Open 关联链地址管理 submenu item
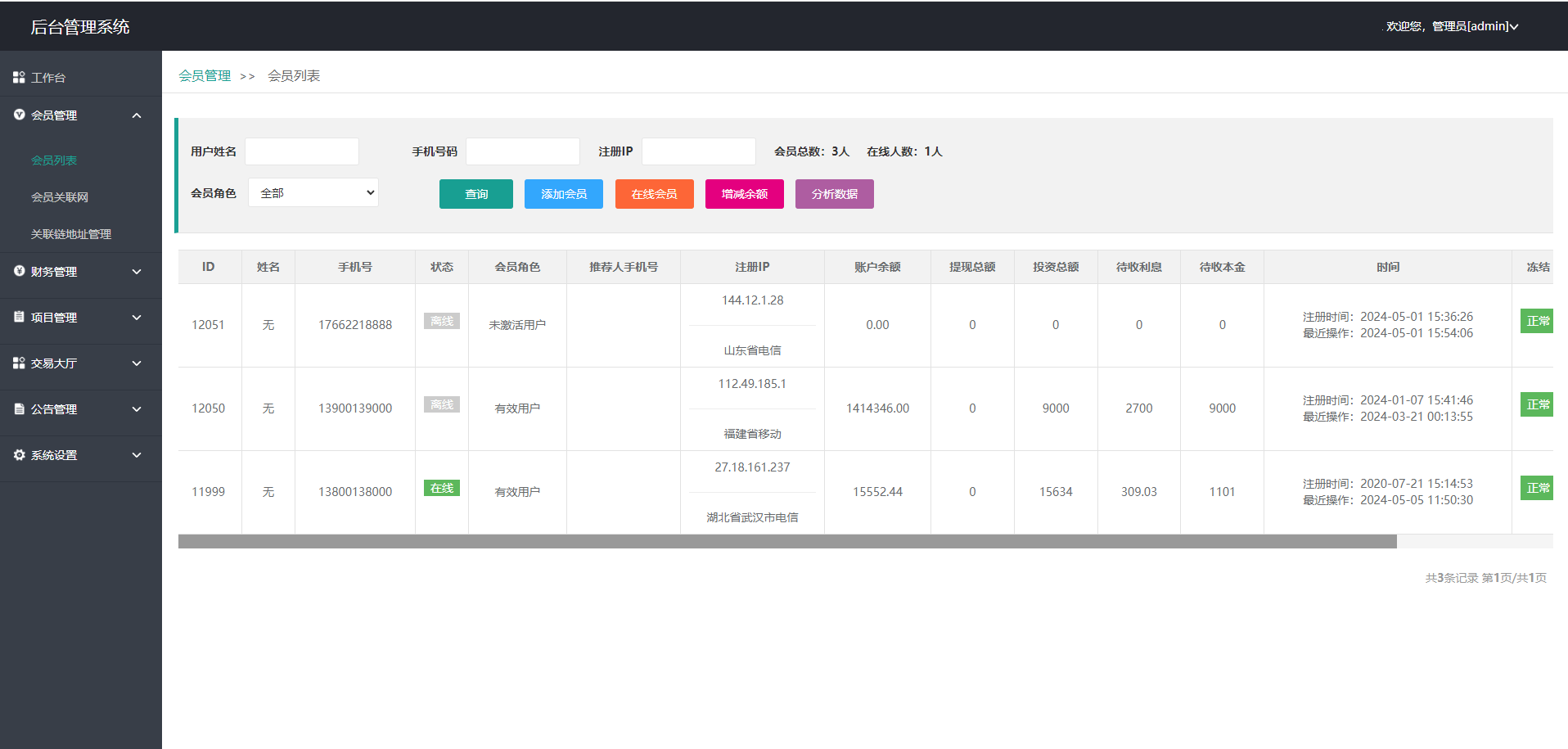 [x=71, y=234]
